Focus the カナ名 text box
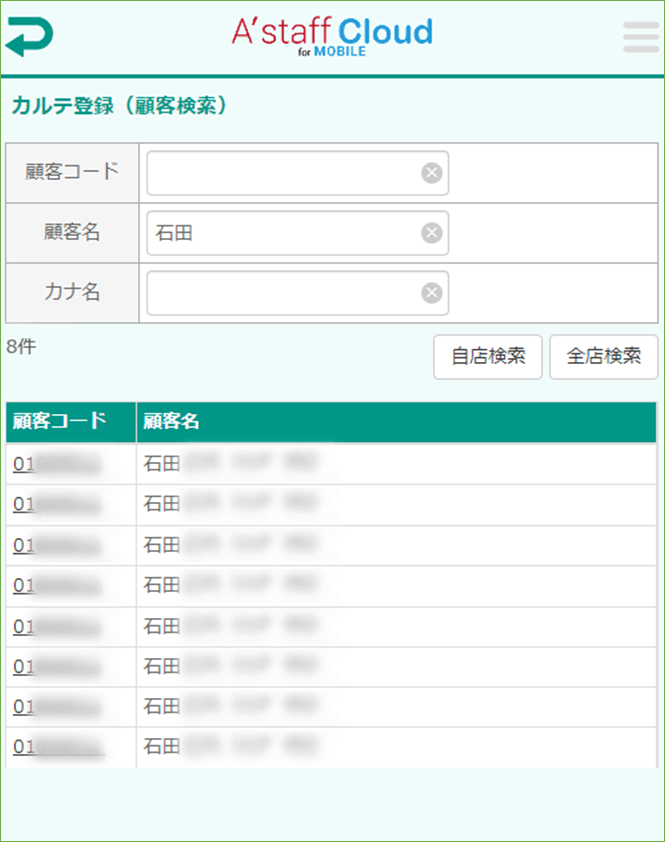This screenshot has height=842, width=665. point(298,293)
